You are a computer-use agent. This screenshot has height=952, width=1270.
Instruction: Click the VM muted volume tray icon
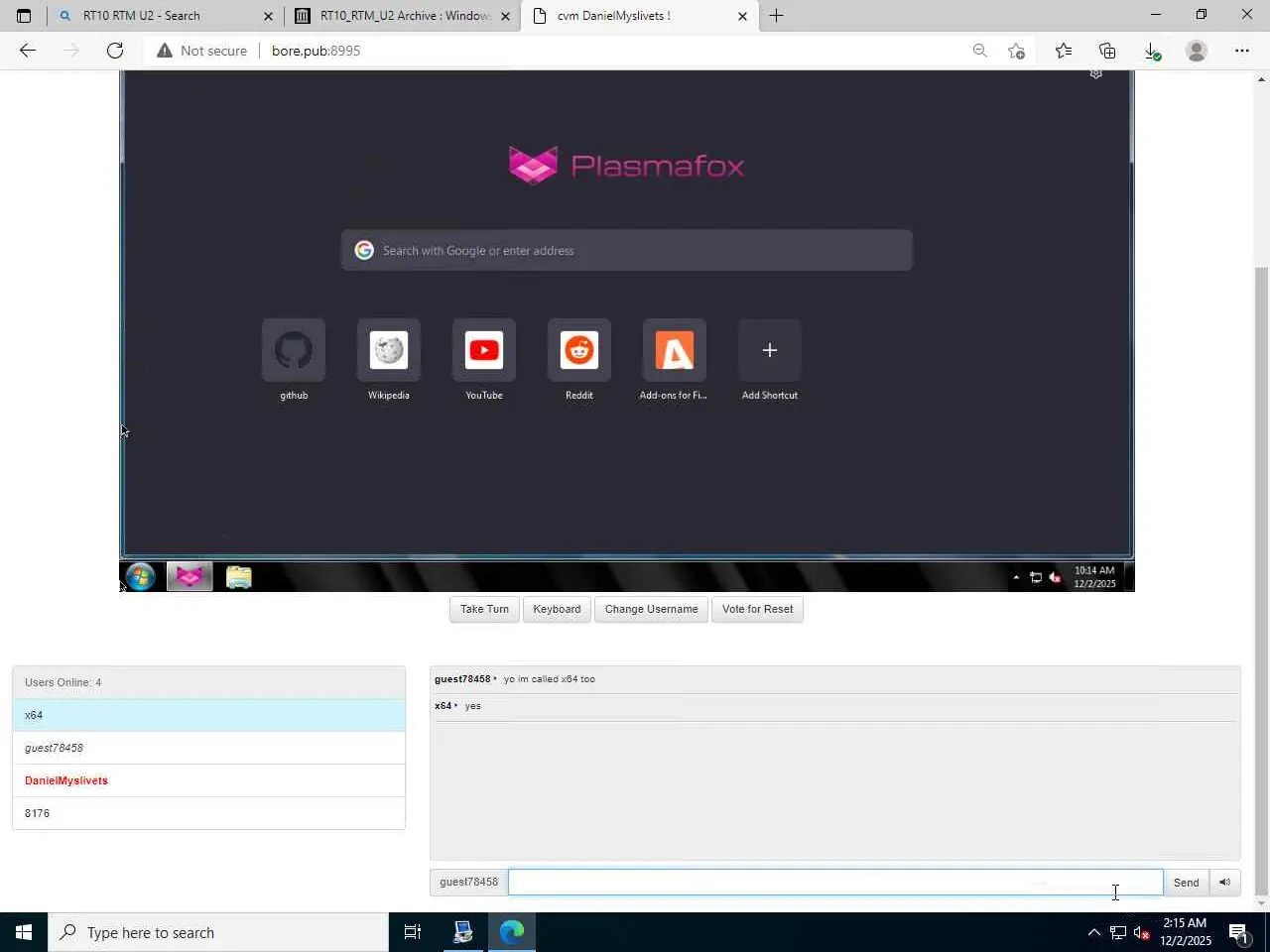click(1055, 577)
